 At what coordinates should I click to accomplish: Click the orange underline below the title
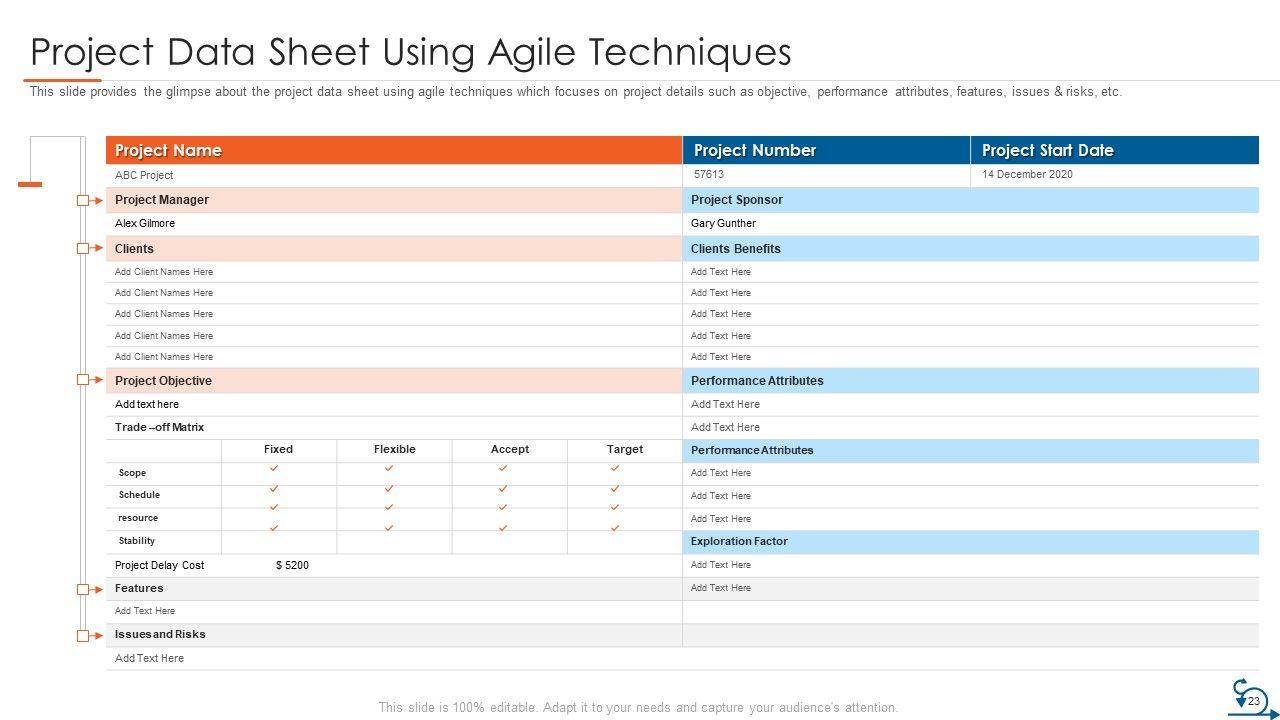62,80
